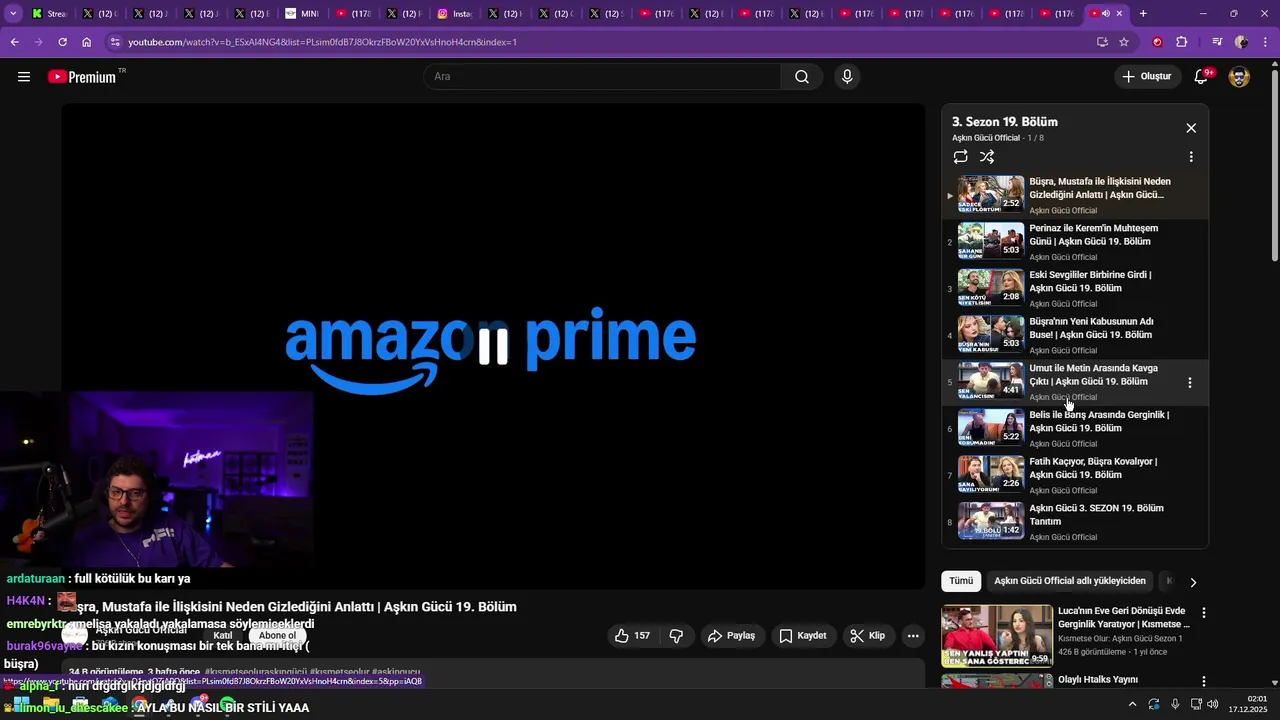Image resolution: width=1280 pixels, height=720 pixels.
Task: Open options for Olaylı Htalks Yayını
Action: 1204,682
